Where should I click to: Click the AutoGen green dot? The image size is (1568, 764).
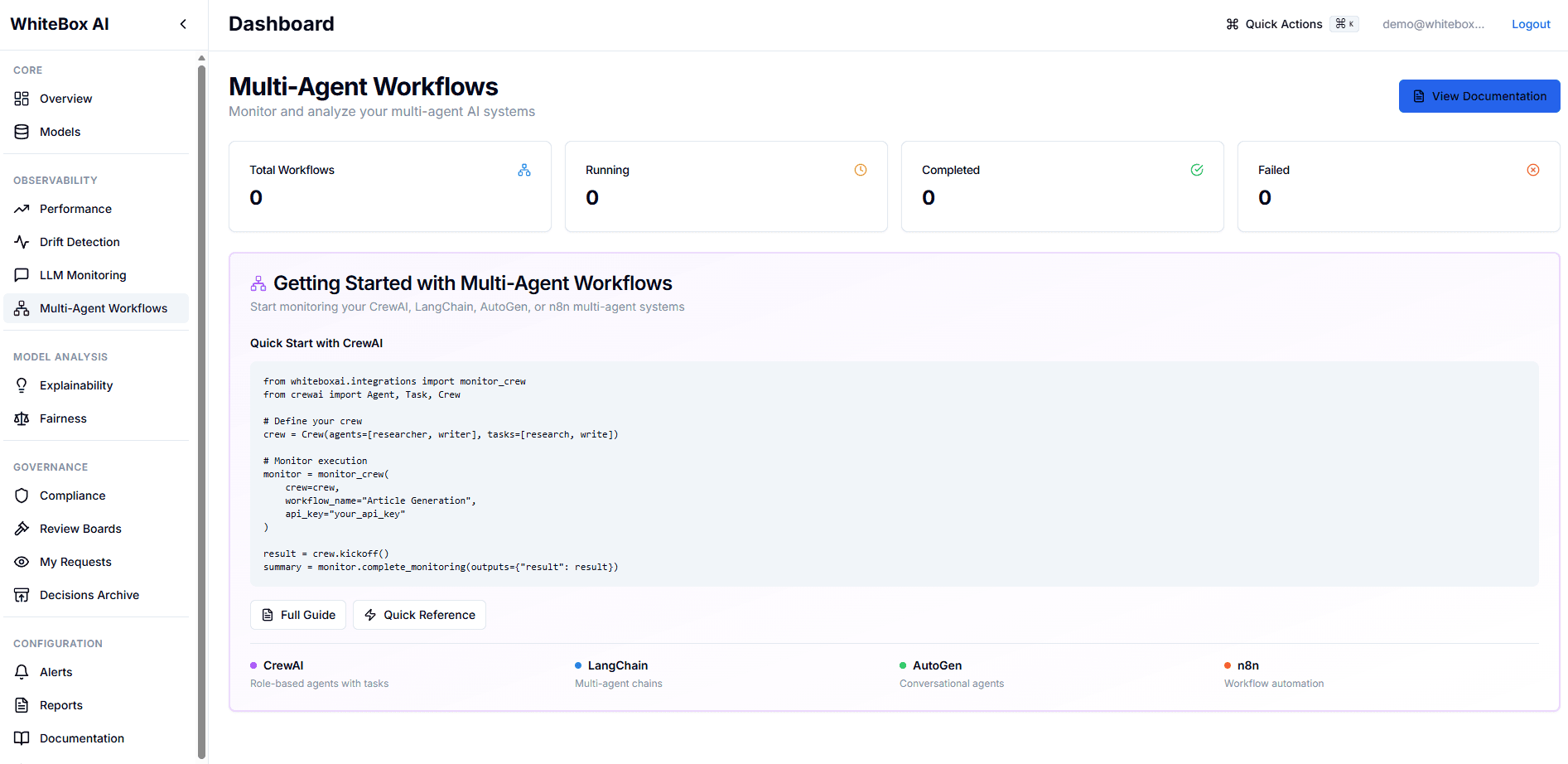903,665
